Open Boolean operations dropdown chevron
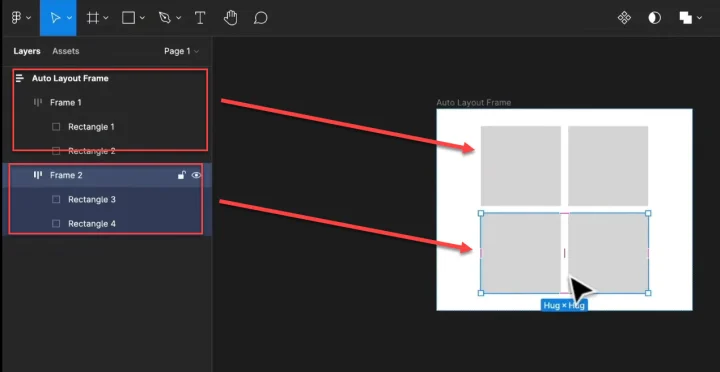 click(x=699, y=18)
